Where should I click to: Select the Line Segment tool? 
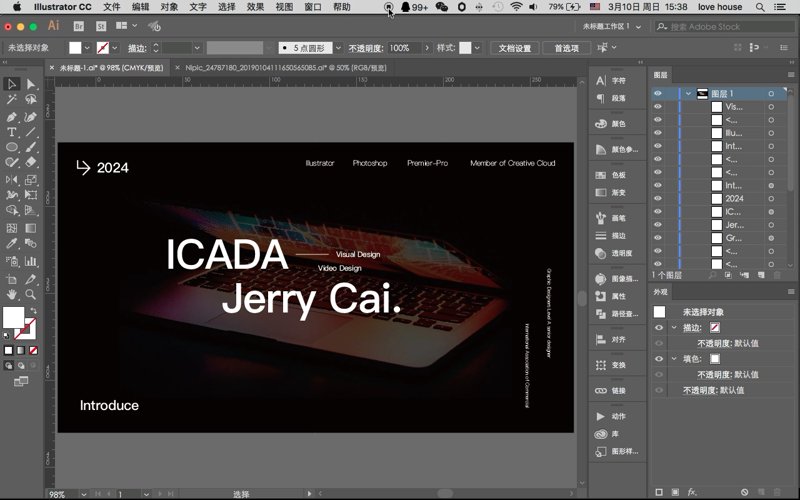point(31,132)
